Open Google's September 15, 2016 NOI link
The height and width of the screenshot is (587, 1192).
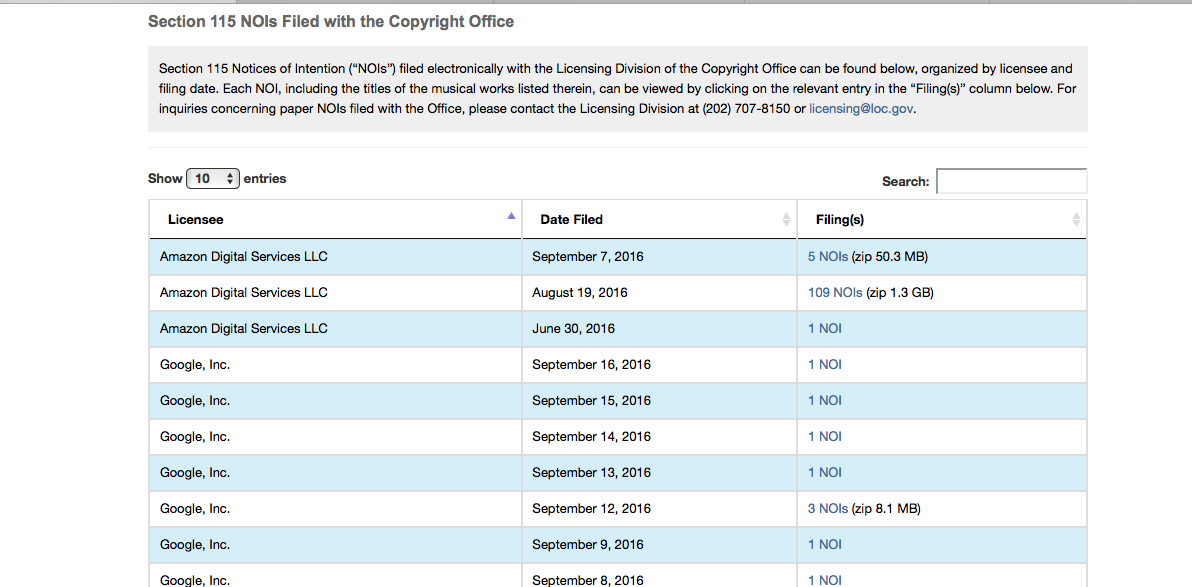click(824, 401)
